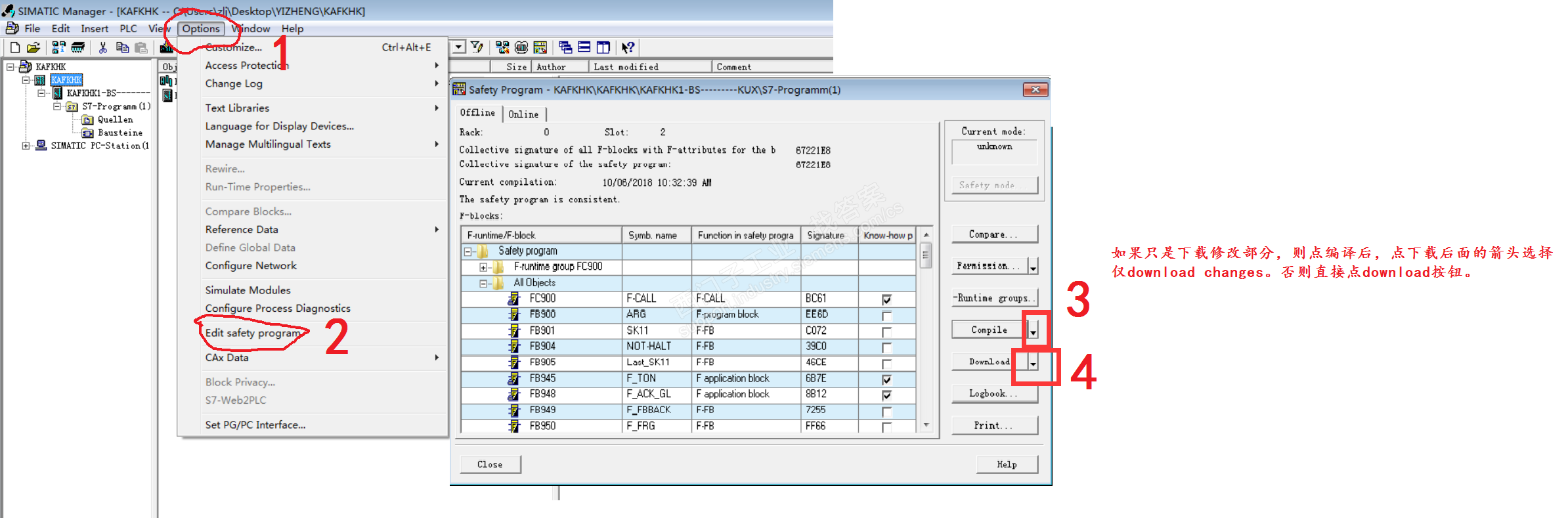Click the S7 Memory Card toolbar icon
Viewport: 1568px width, 518px height.
tap(78, 47)
